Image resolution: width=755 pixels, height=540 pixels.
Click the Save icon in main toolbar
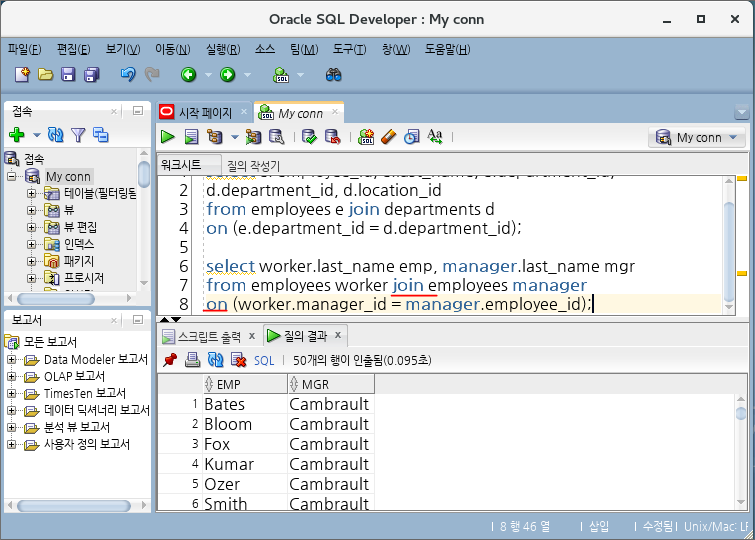[x=68, y=75]
